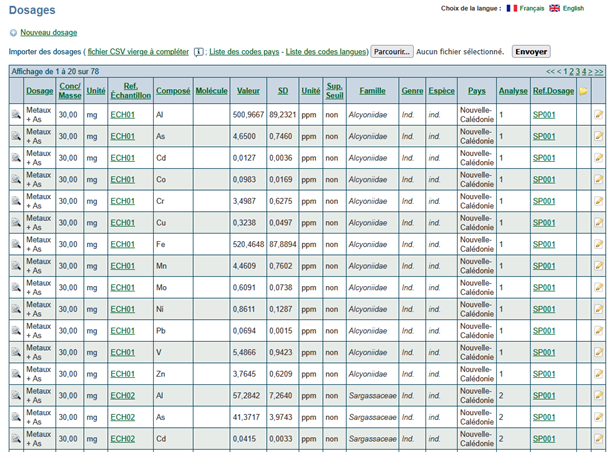This screenshot has width=616, height=452.
Task: Sort table by the Famille column
Action: tap(372, 91)
